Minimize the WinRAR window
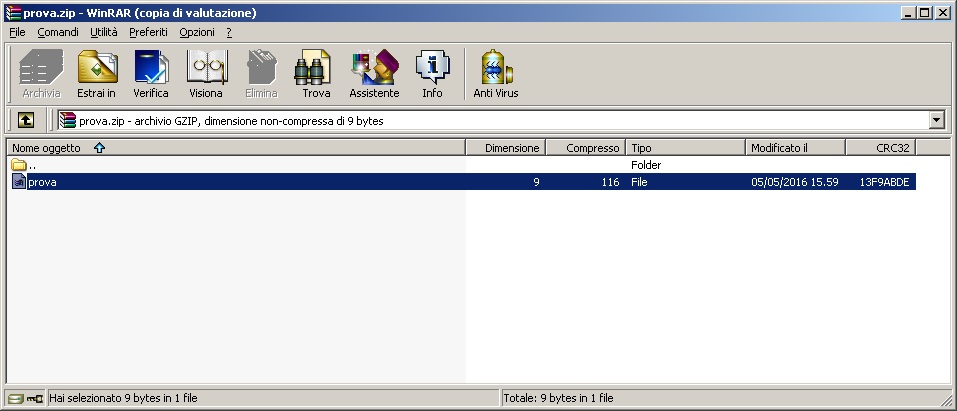 908,12
